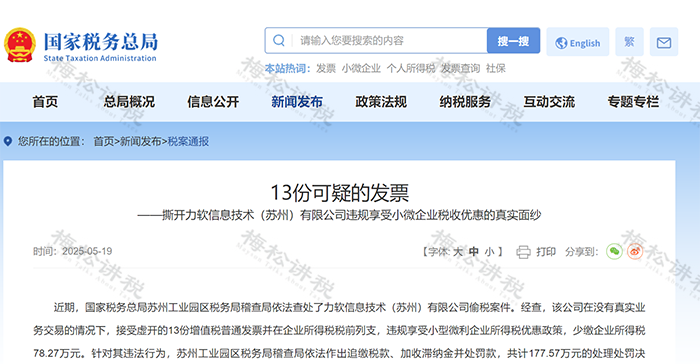This screenshot has height=364, width=700.
Task: Click hot keyword 小微企业
Action: (x=361, y=68)
